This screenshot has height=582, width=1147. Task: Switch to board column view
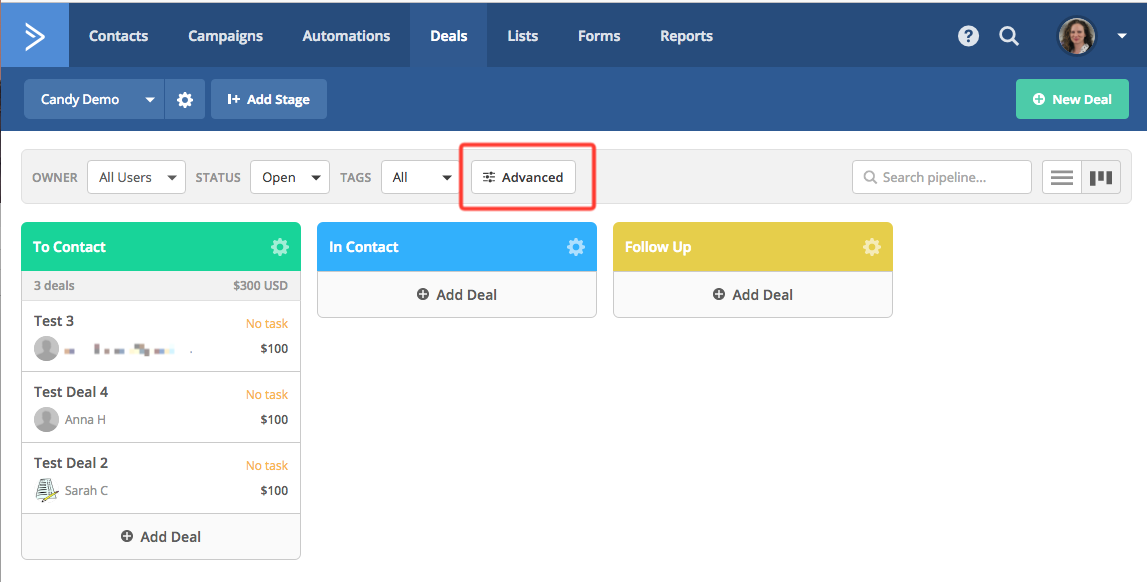tap(1101, 178)
